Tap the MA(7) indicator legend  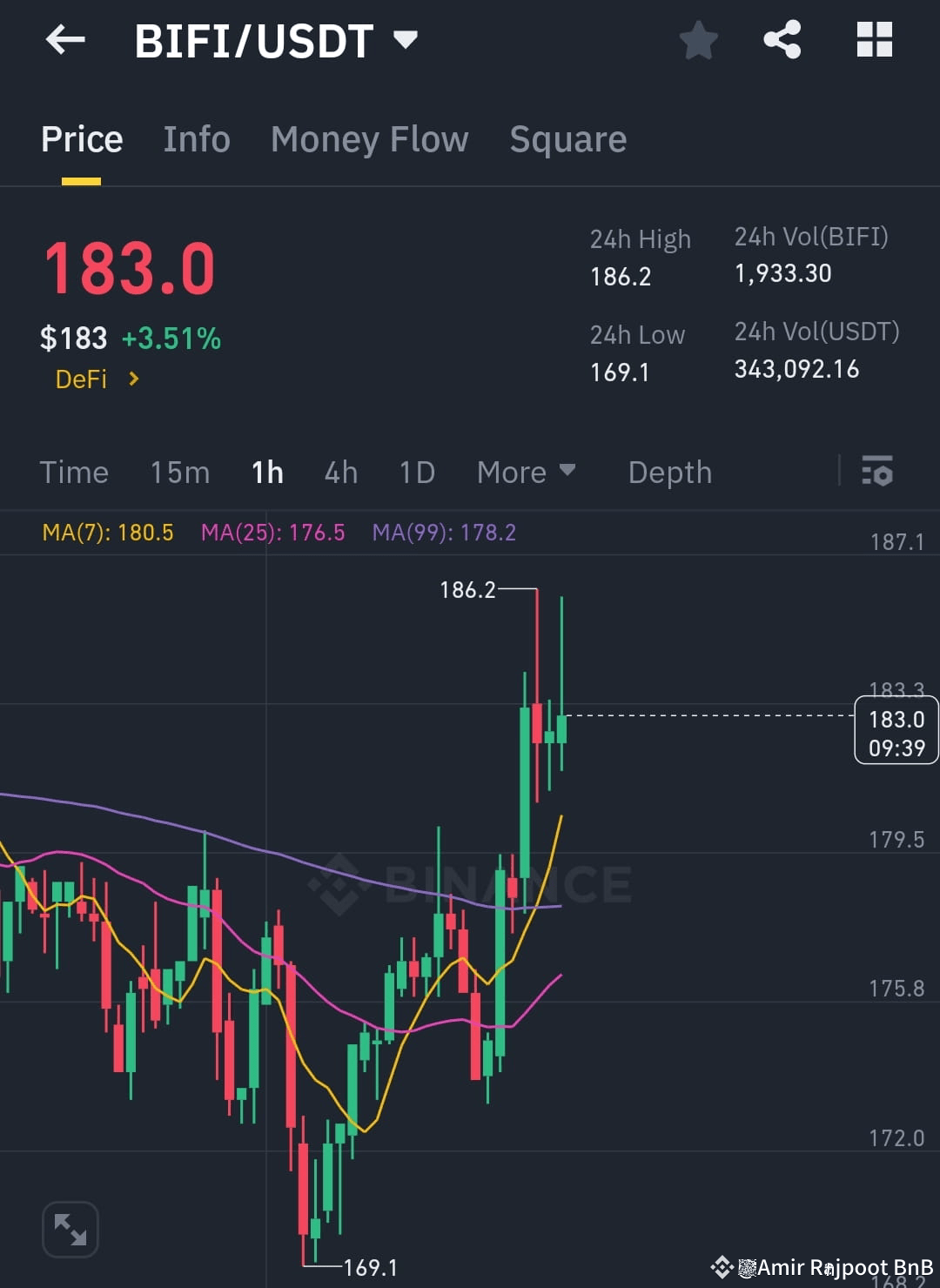106,532
